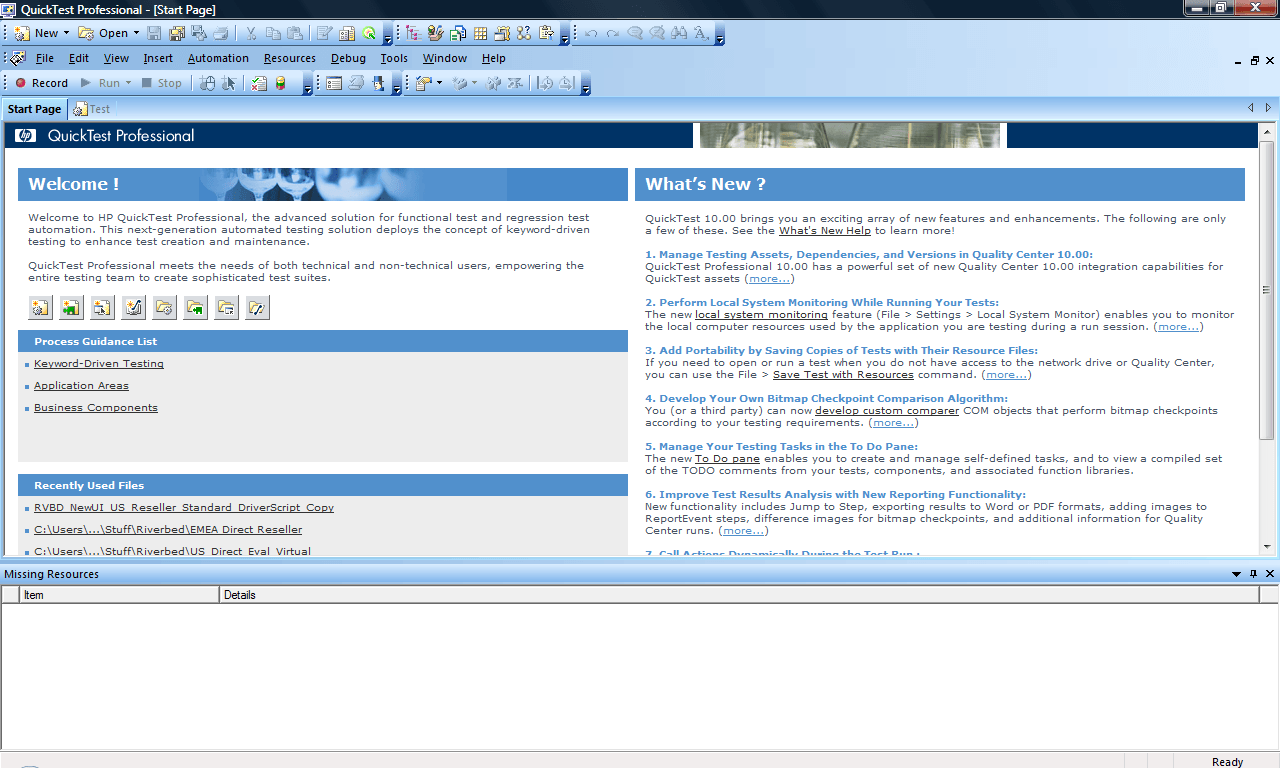Click the Uncomment Block crossed bubble icon

click(x=657, y=33)
